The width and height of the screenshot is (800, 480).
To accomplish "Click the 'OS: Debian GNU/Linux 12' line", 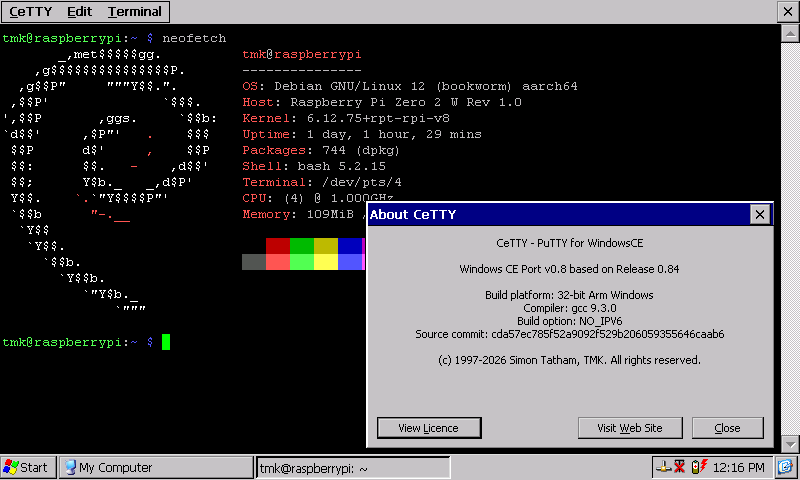I will tap(410, 86).
